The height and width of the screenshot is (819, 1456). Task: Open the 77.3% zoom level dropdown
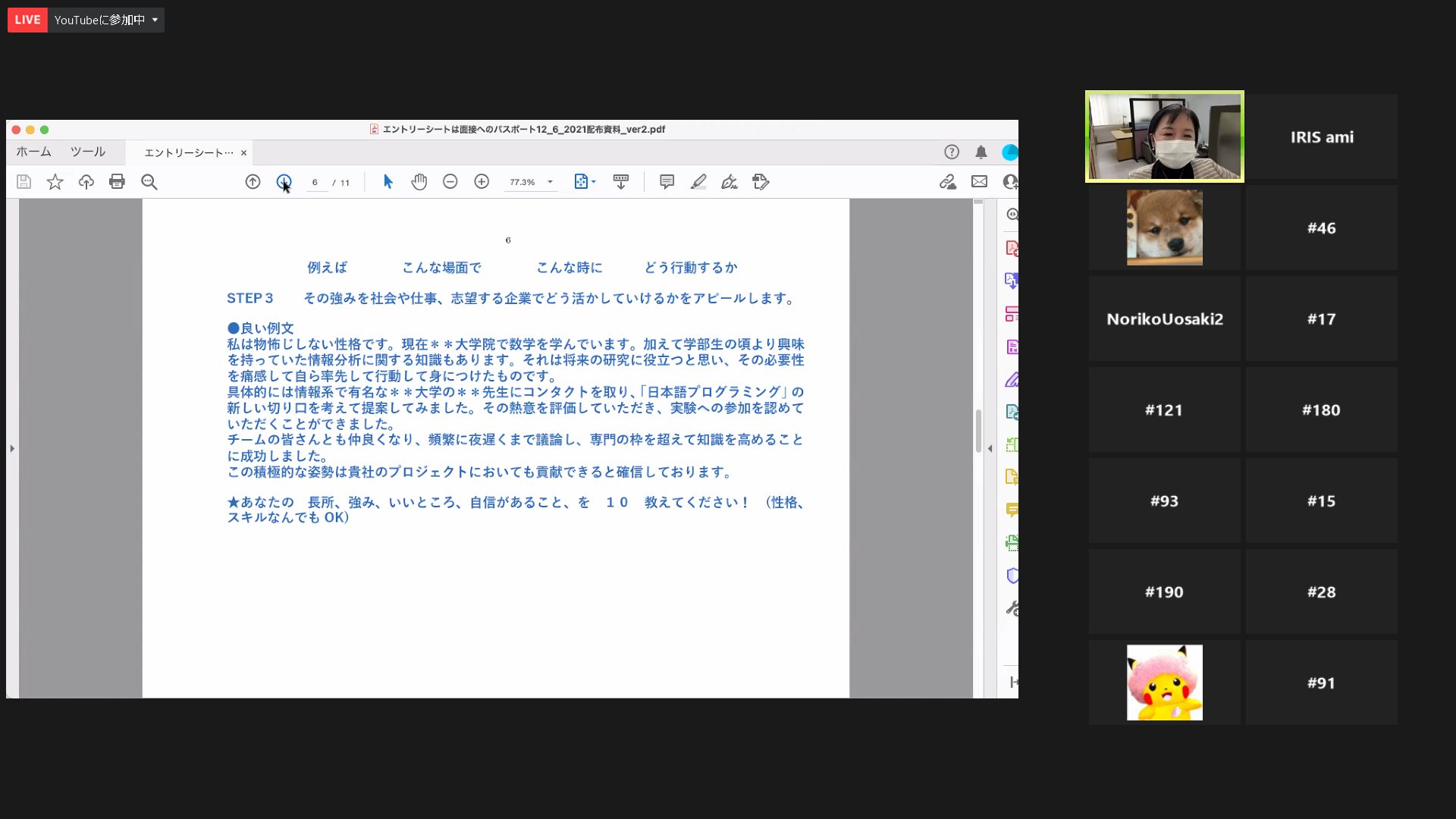click(550, 182)
